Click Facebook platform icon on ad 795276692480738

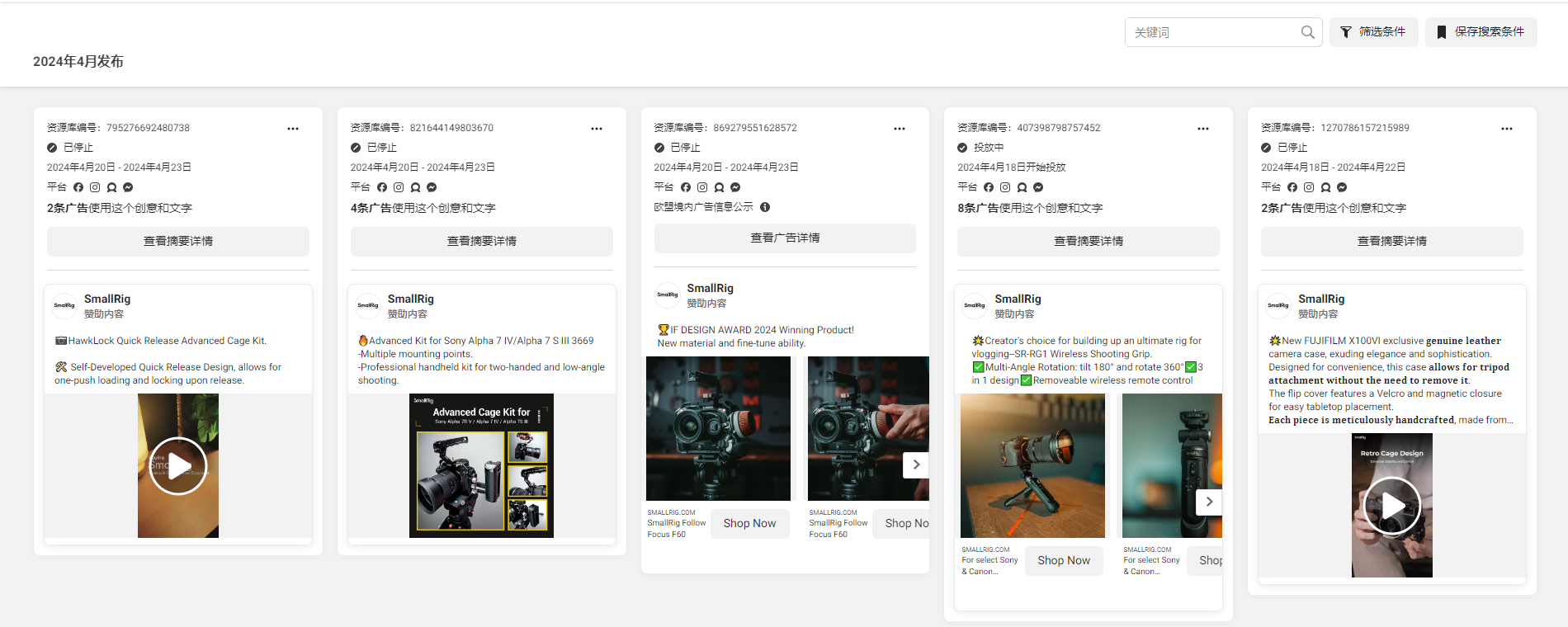point(78,187)
